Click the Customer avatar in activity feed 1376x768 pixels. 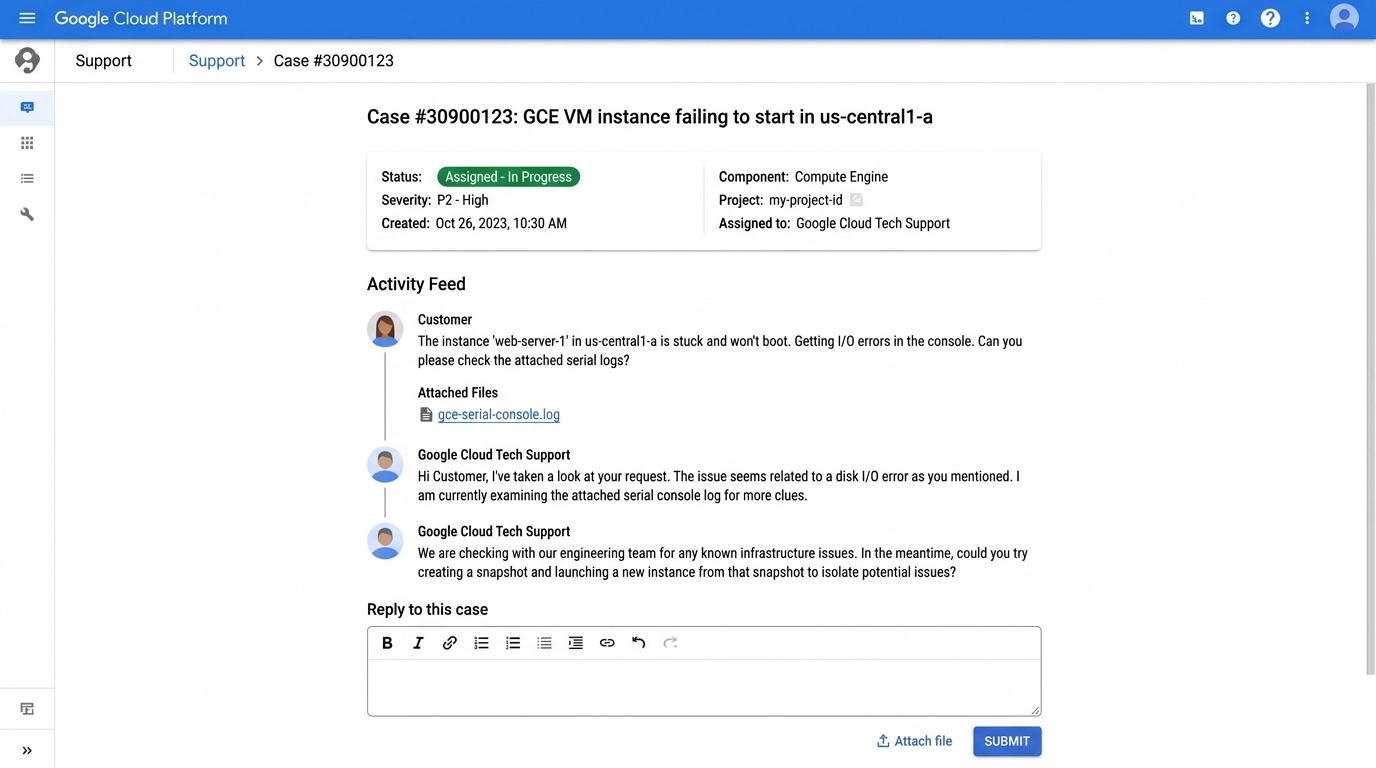[x=385, y=329]
